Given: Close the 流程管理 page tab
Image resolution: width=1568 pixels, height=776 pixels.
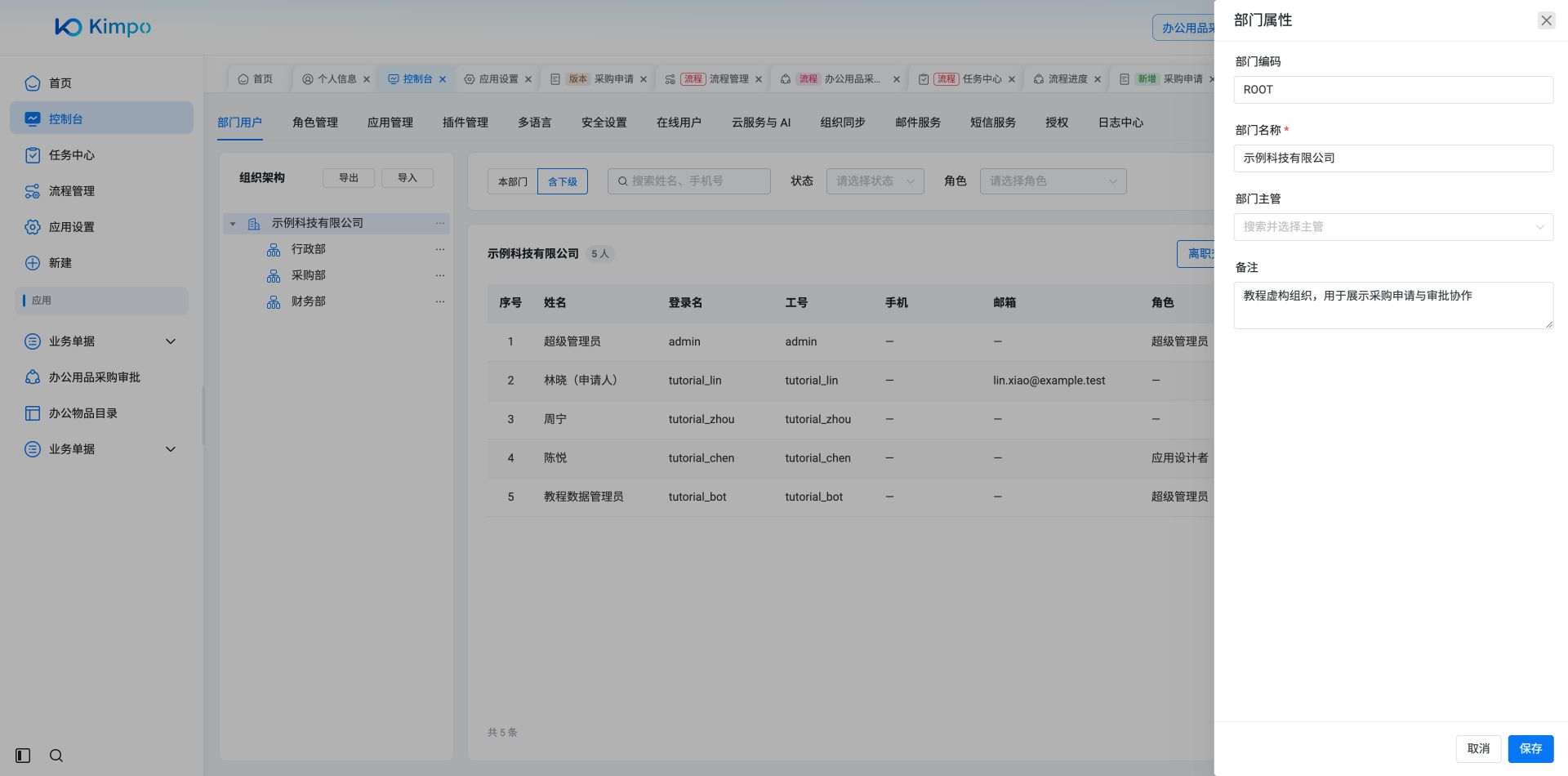Looking at the screenshot, I should click(x=759, y=79).
